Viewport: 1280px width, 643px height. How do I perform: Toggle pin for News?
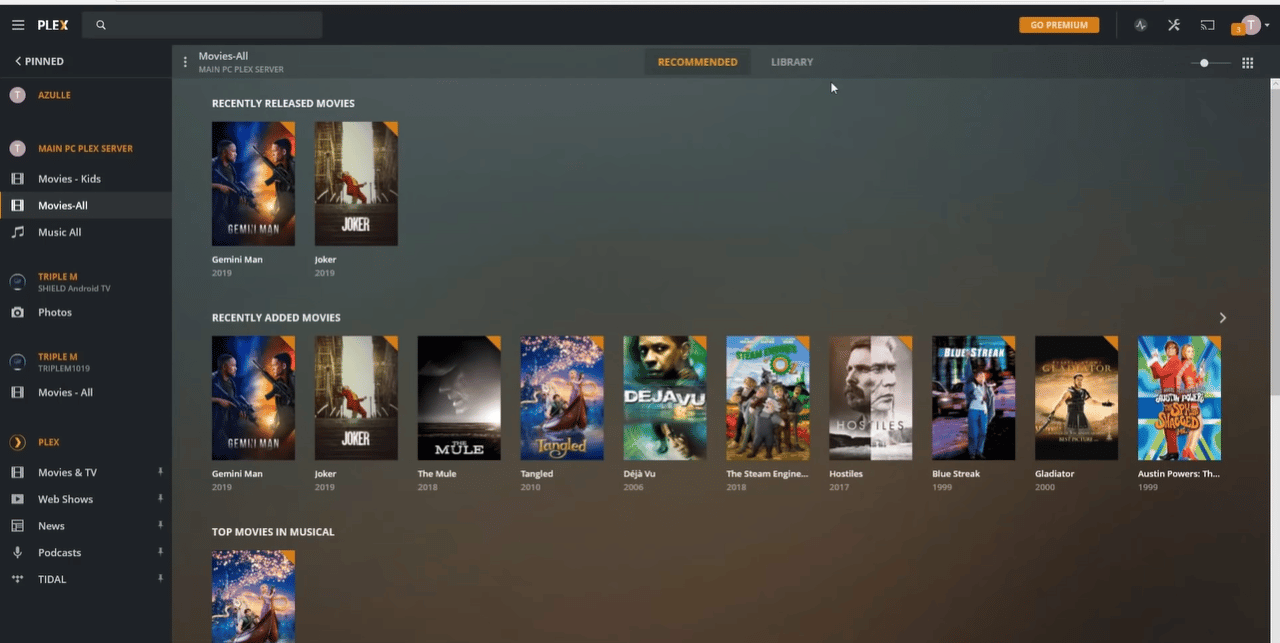pos(160,525)
